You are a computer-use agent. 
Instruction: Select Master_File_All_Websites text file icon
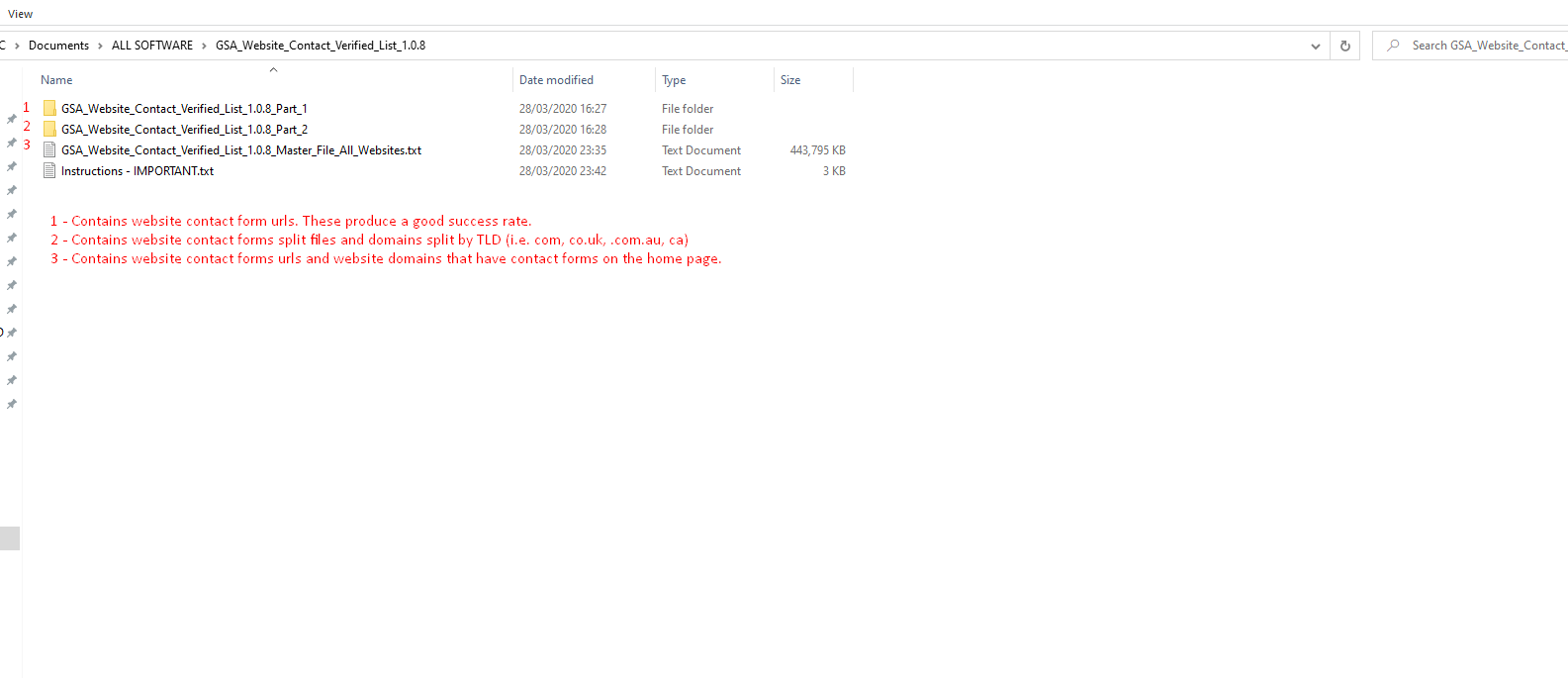tap(49, 150)
